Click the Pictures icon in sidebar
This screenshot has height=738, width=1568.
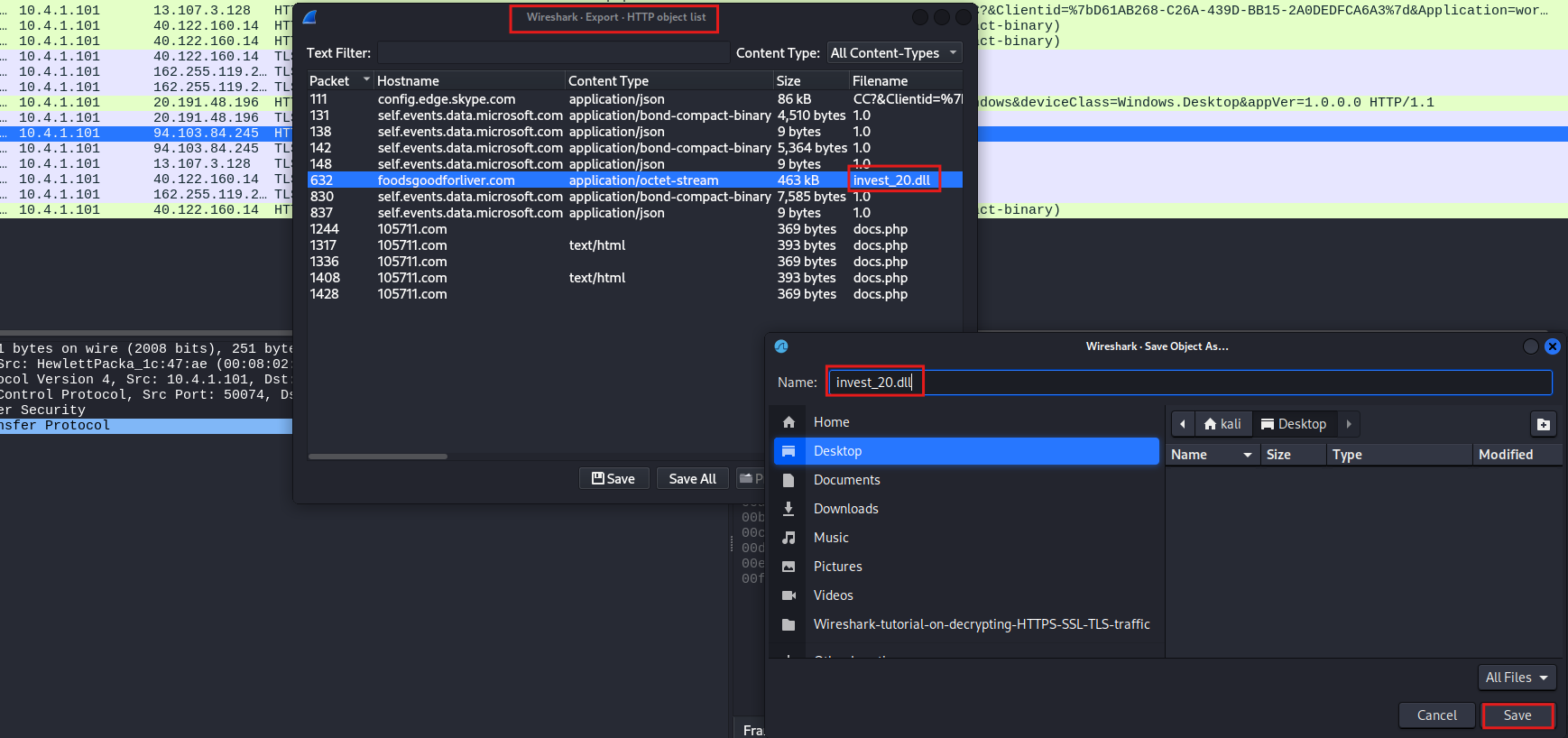789,567
